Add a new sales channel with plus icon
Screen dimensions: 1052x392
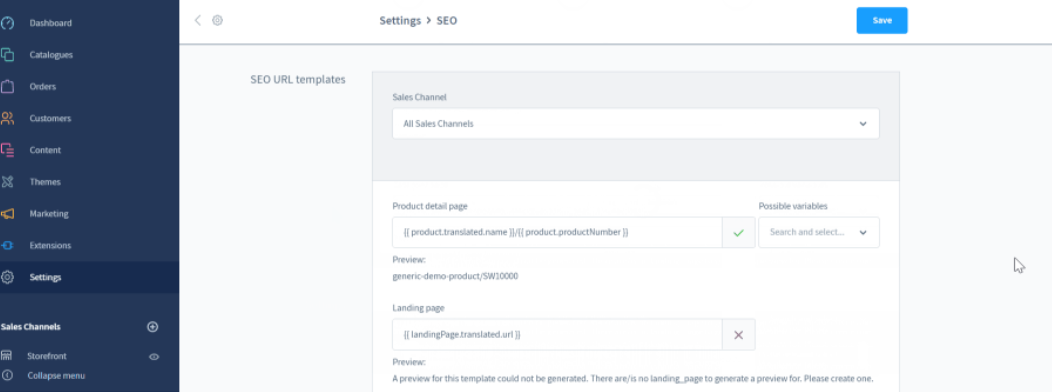click(x=152, y=327)
